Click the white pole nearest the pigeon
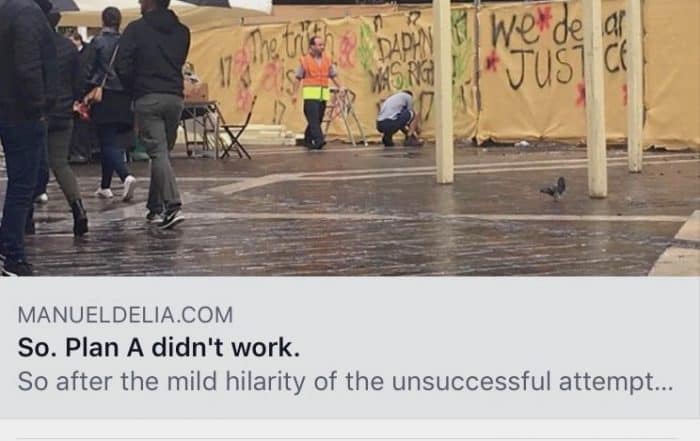Screen dimensions: 700x441 (595, 98)
